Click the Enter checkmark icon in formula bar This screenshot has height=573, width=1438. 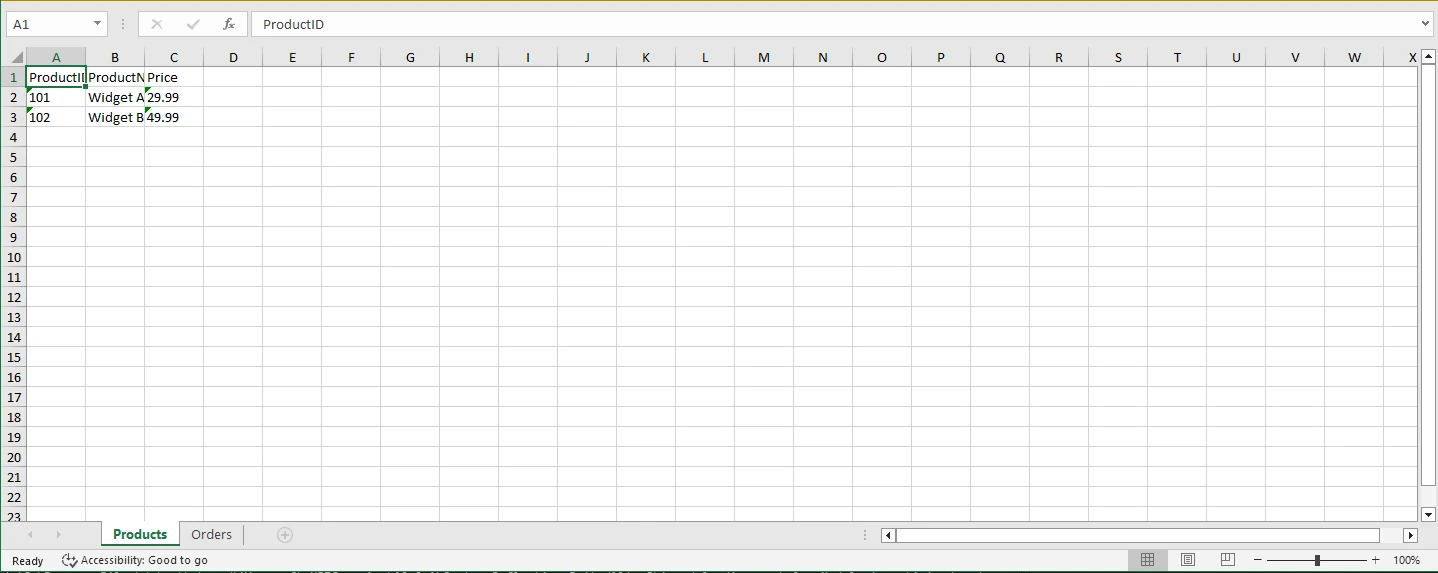pos(193,24)
